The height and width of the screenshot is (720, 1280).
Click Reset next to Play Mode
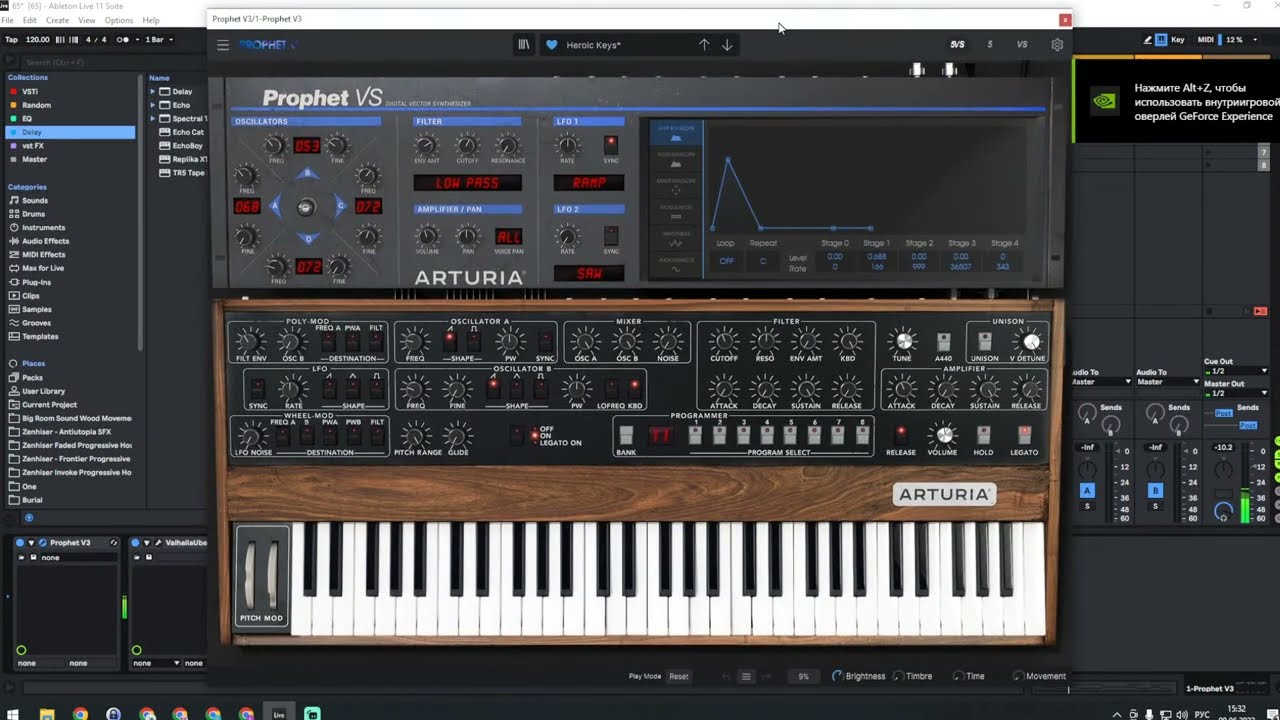point(679,677)
